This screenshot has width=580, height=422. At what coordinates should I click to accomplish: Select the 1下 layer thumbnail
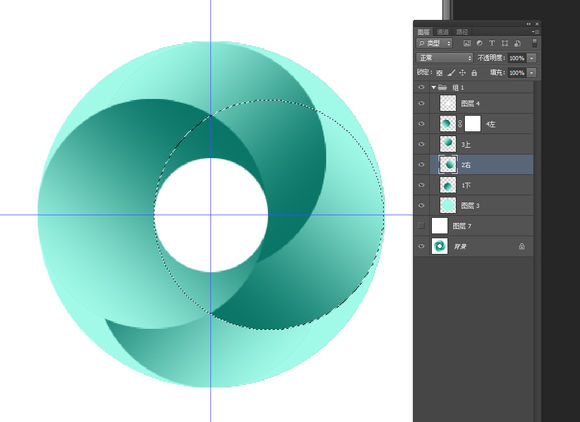coord(448,185)
